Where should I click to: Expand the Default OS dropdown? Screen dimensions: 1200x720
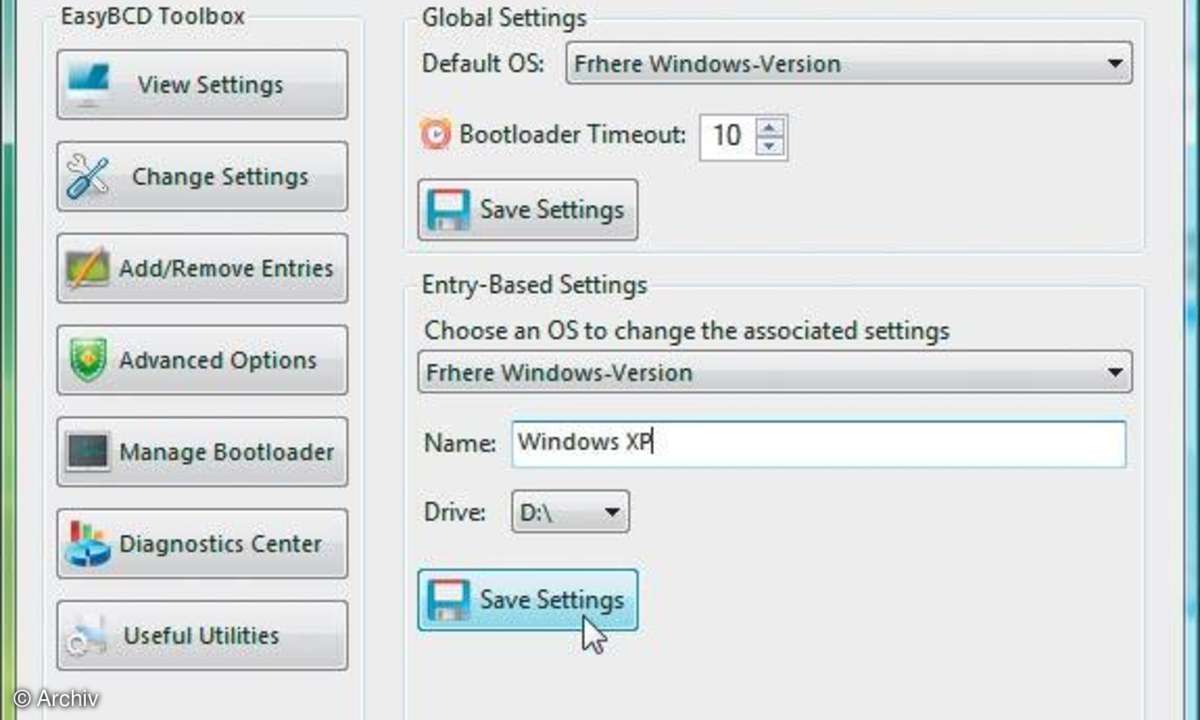1115,64
